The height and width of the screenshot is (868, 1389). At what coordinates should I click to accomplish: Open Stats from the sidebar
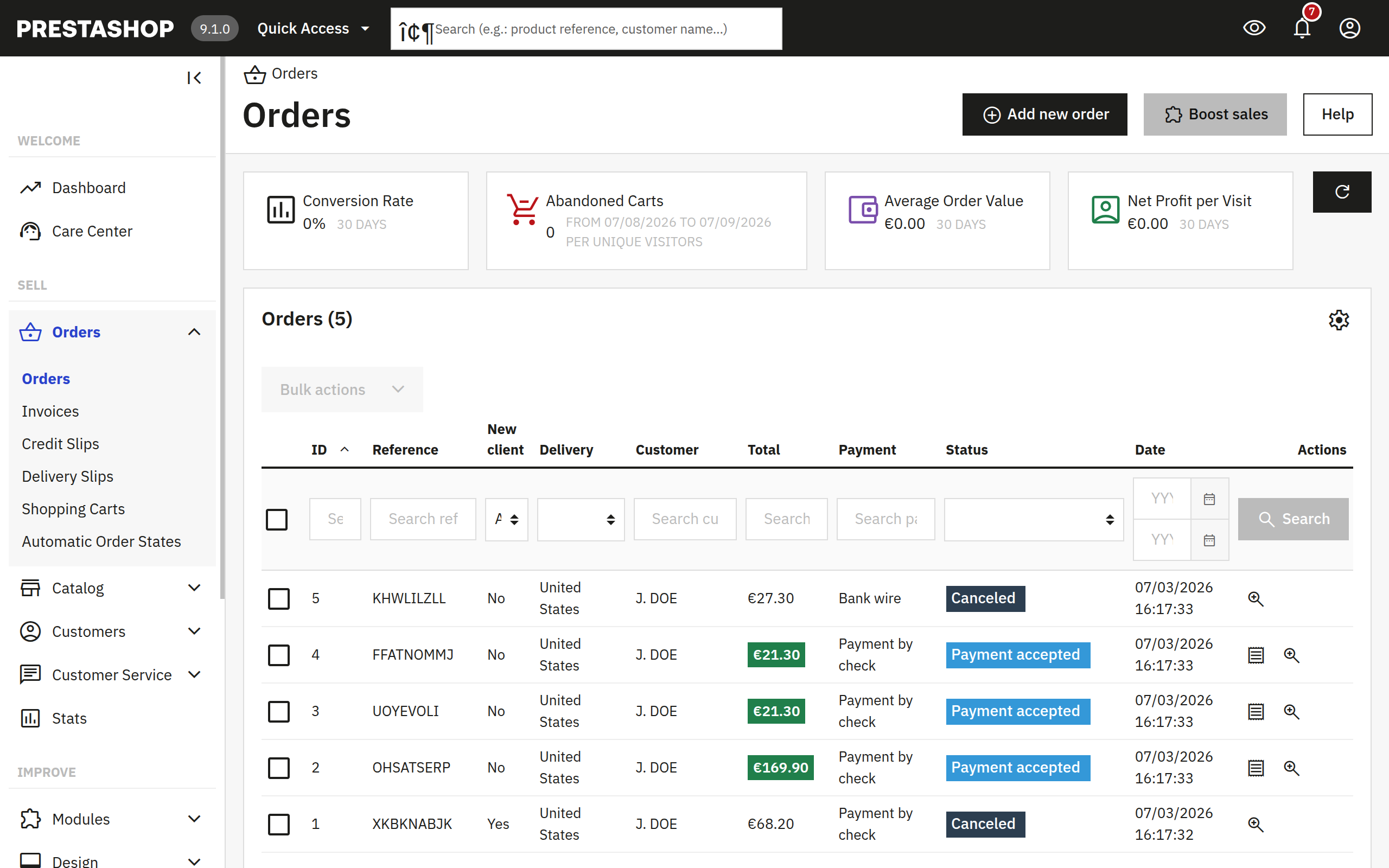pos(112,718)
